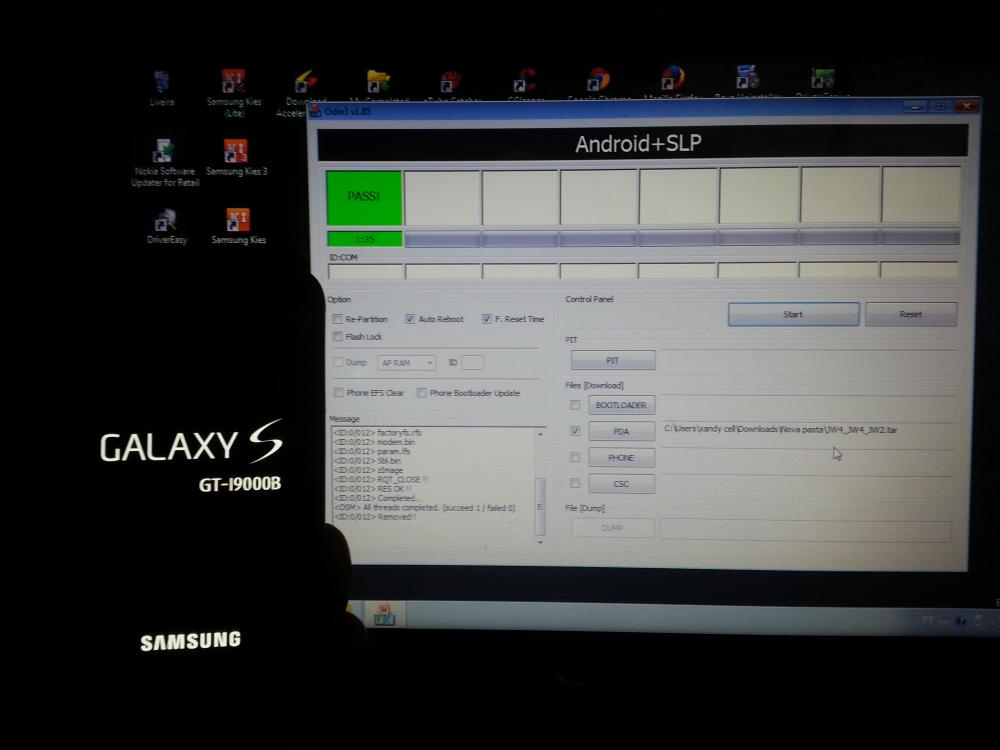Click the message log scroll-down arrow
Image resolution: width=1000 pixels, height=750 pixels.
[x=540, y=542]
